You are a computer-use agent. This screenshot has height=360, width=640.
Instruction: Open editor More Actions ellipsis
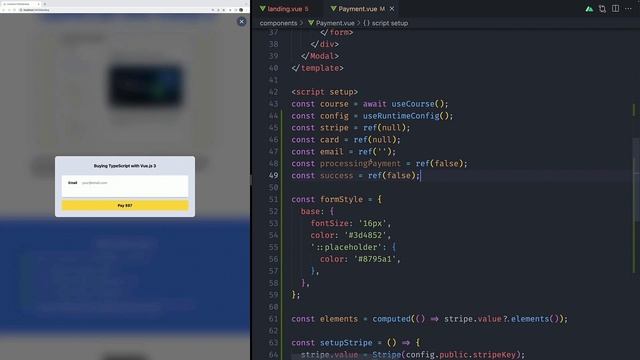628,9
